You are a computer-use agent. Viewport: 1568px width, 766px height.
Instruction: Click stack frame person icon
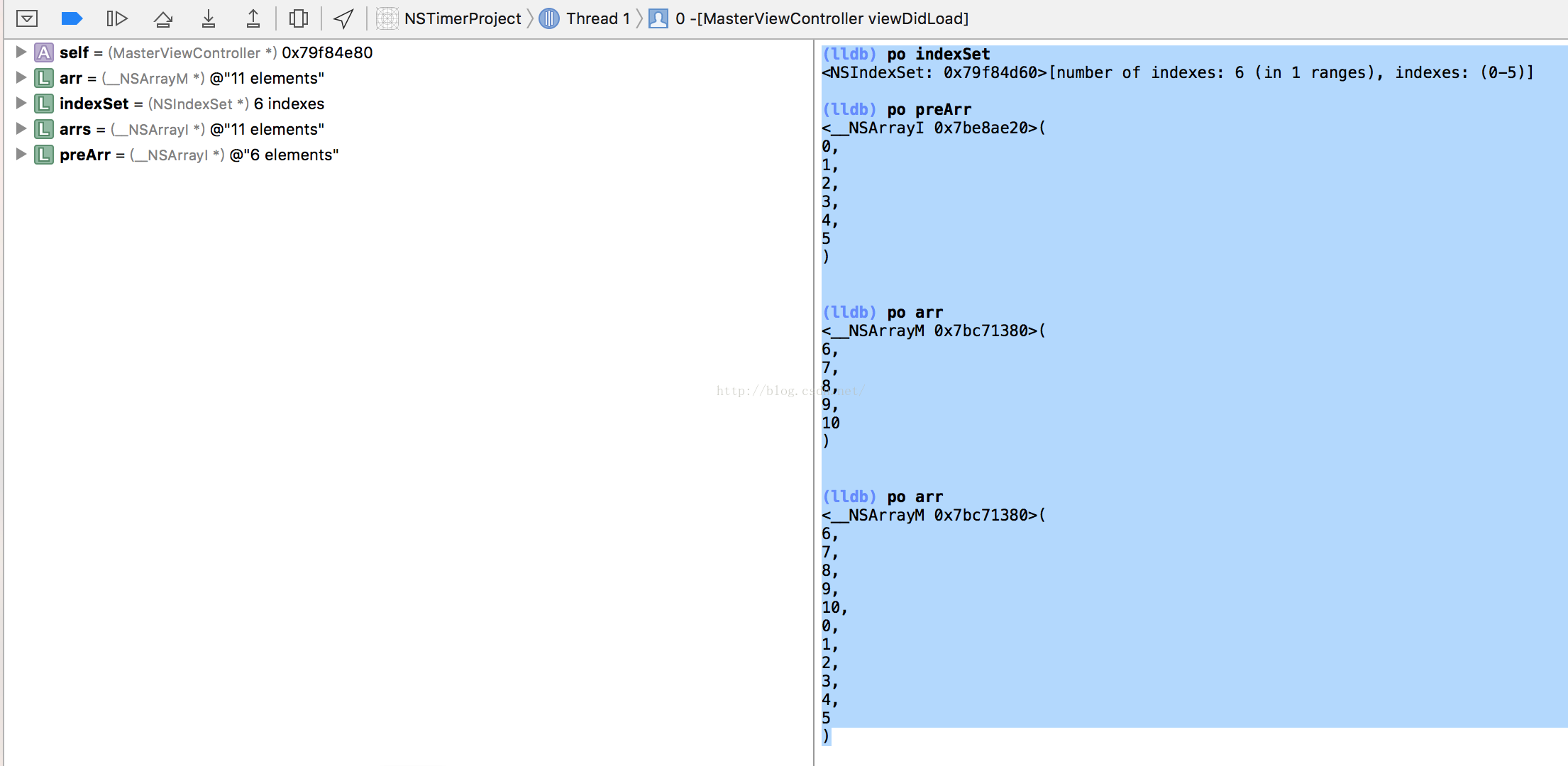658,18
